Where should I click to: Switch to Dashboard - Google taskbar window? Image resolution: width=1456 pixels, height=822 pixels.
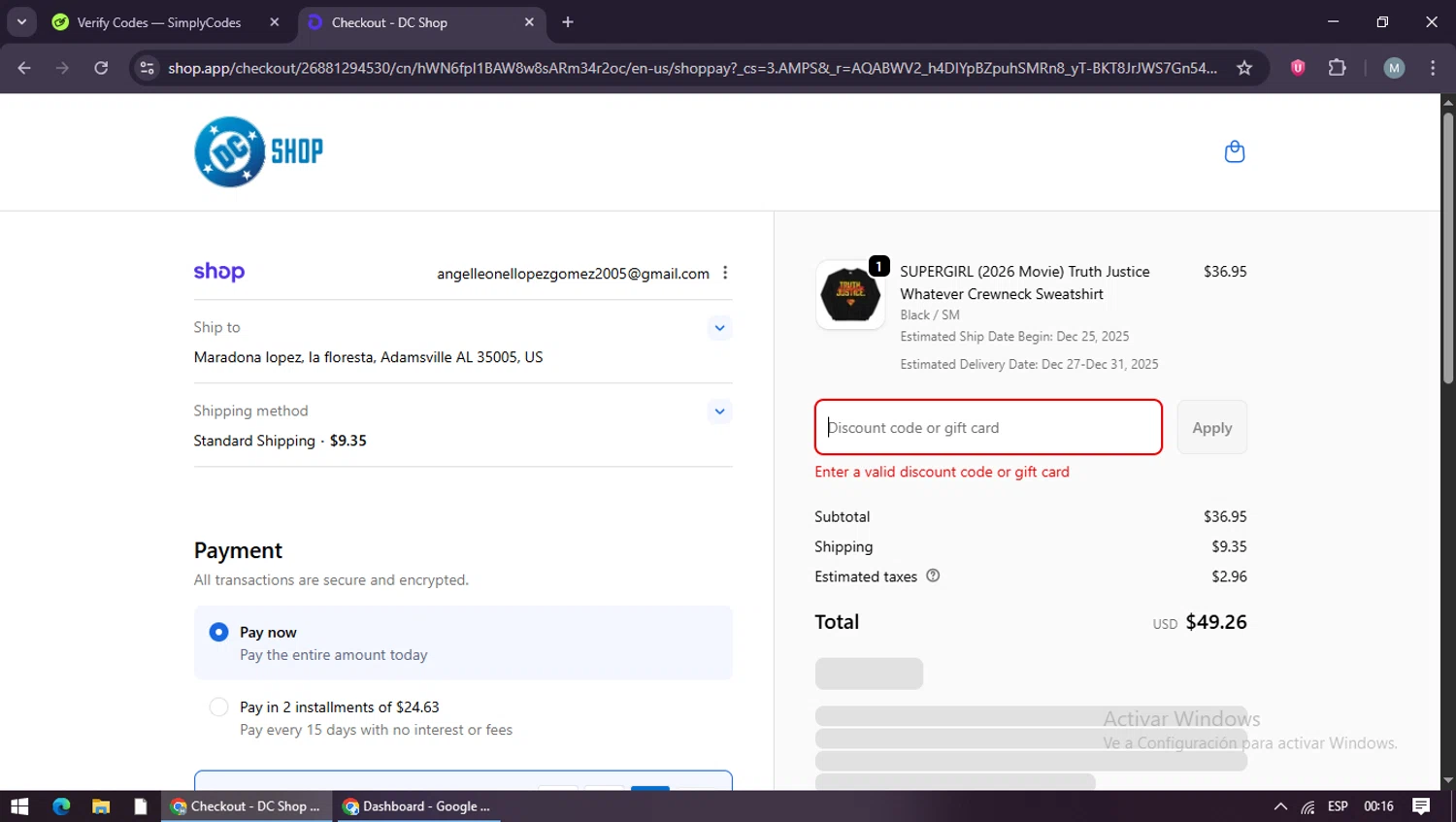418,806
